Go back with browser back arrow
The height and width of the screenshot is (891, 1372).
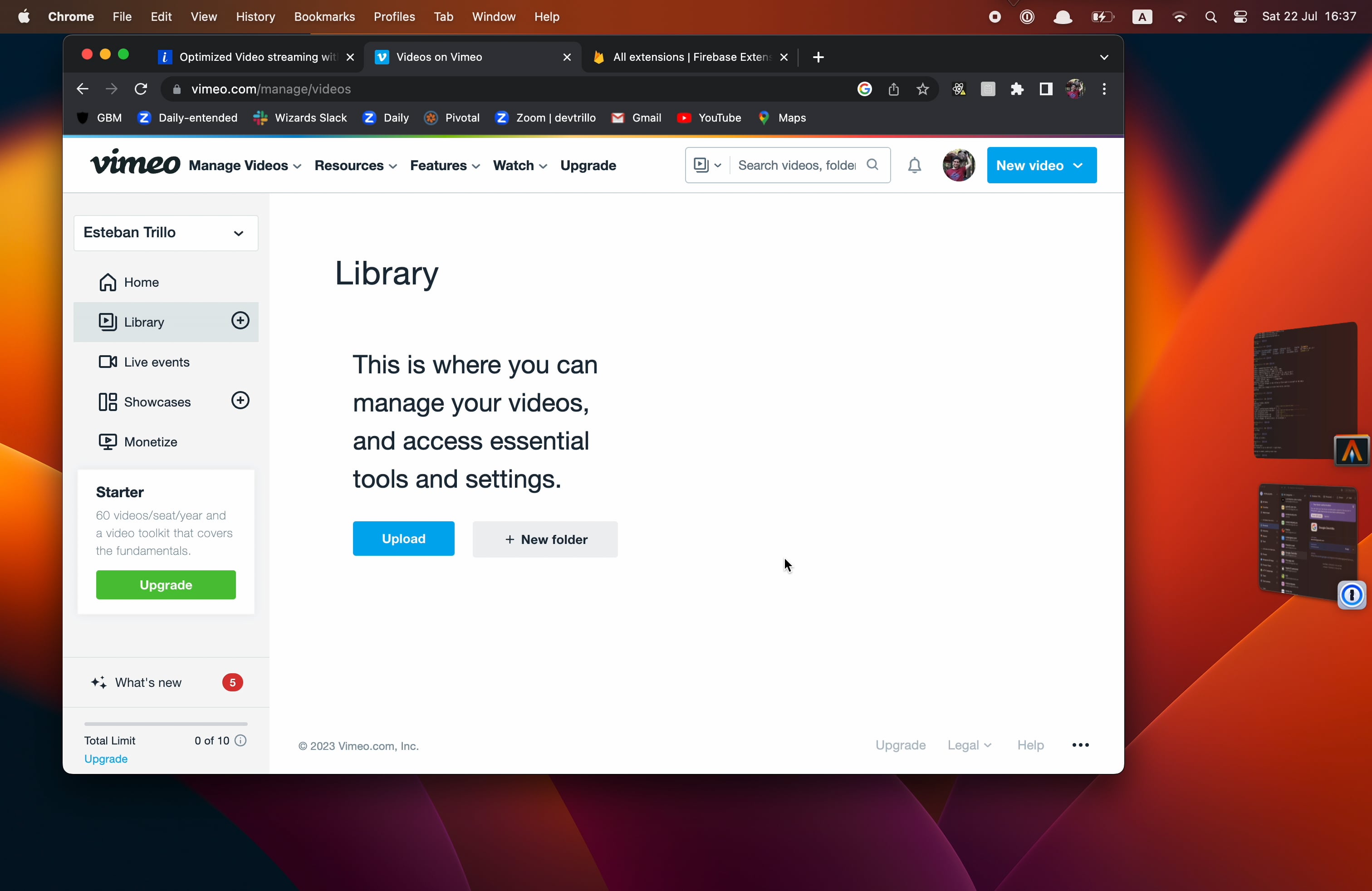click(x=83, y=89)
